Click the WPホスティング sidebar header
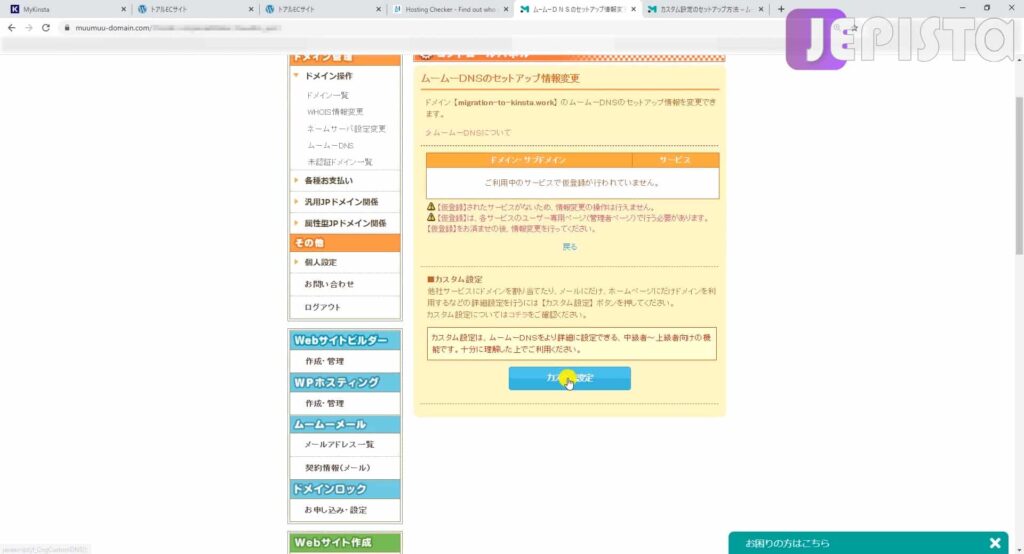This screenshot has height=554, width=1024. [x=345, y=383]
